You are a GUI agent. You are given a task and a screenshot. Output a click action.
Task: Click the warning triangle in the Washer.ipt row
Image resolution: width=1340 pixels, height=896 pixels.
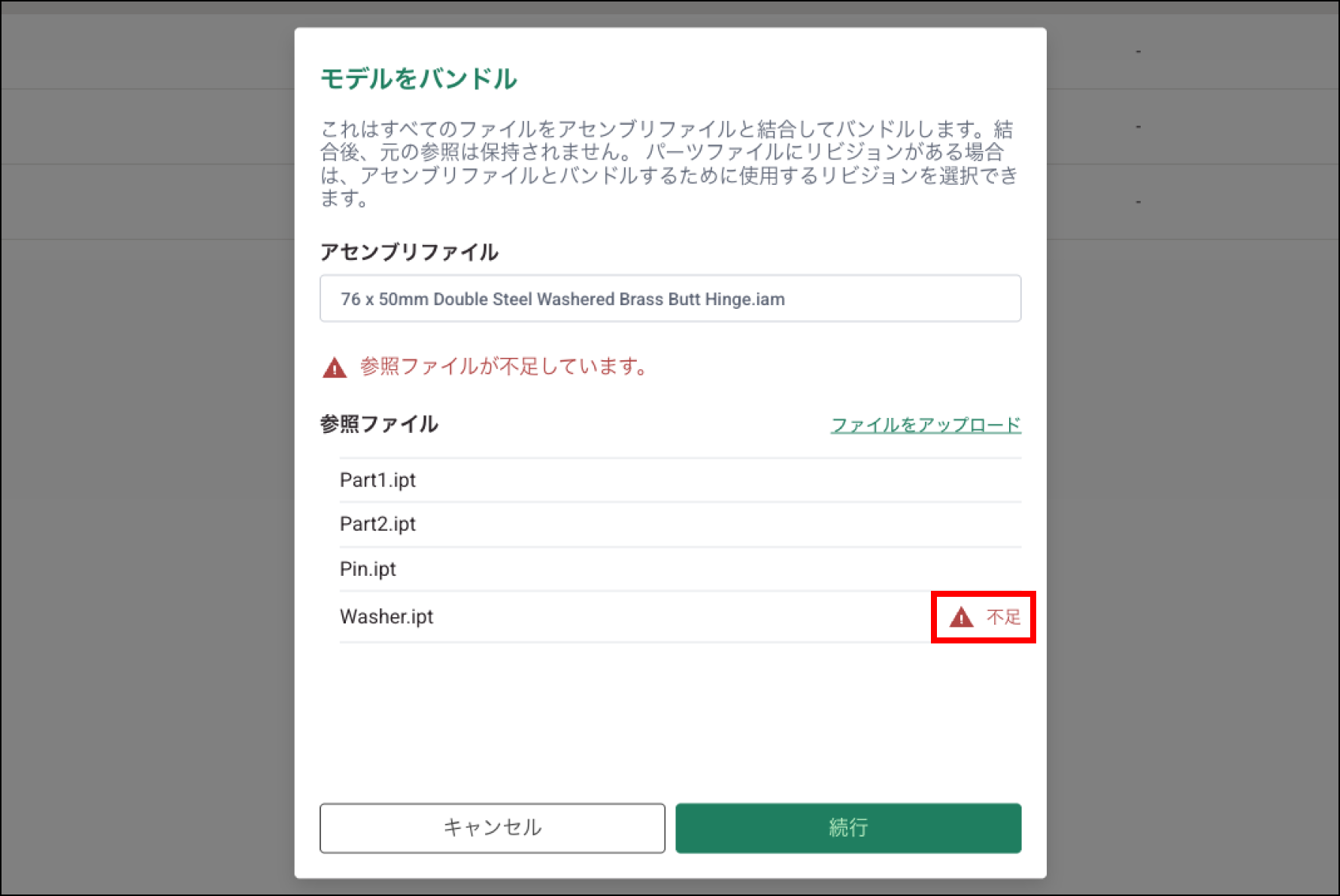pos(961,618)
